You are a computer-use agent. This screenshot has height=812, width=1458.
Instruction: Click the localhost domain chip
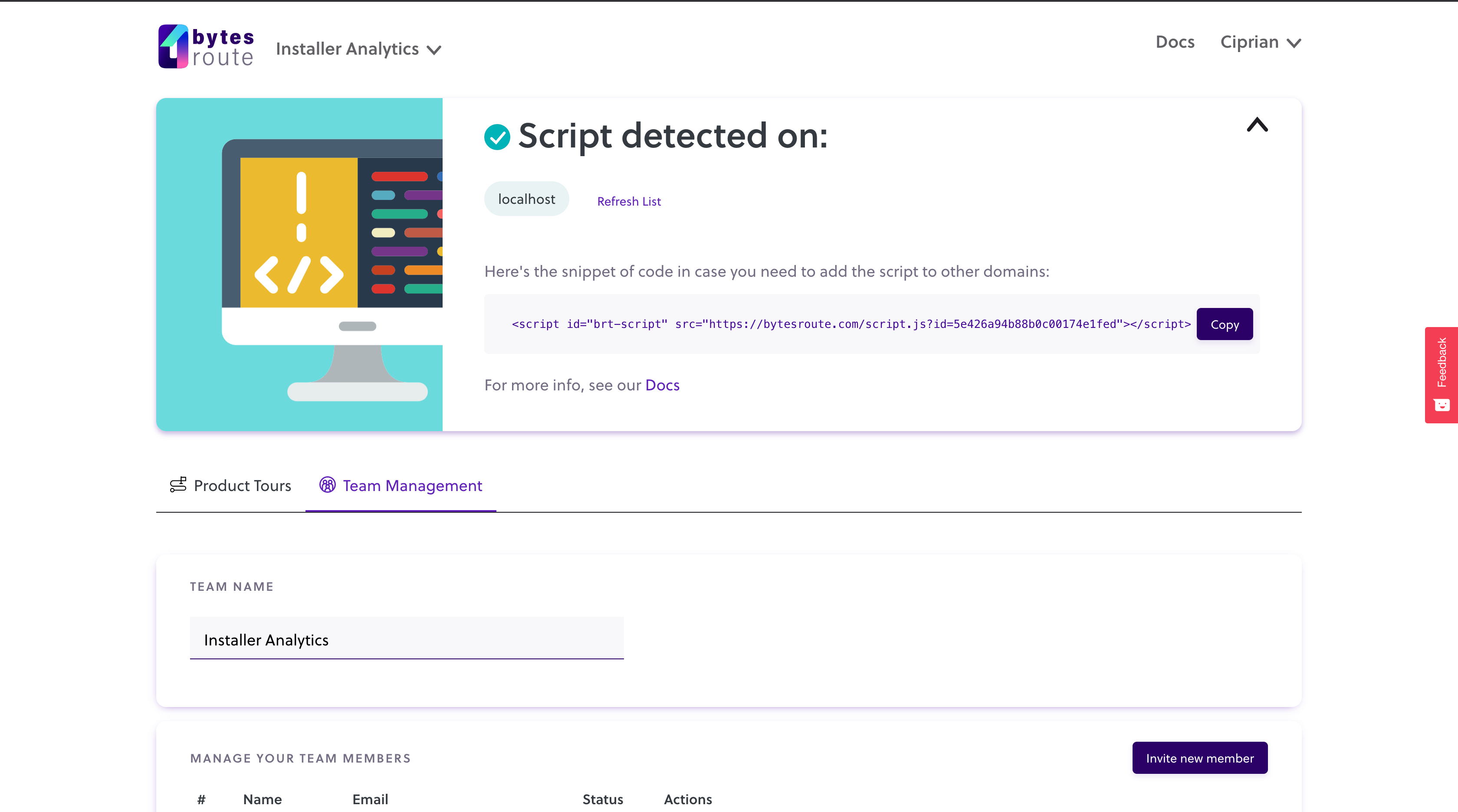tap(526, 199)
